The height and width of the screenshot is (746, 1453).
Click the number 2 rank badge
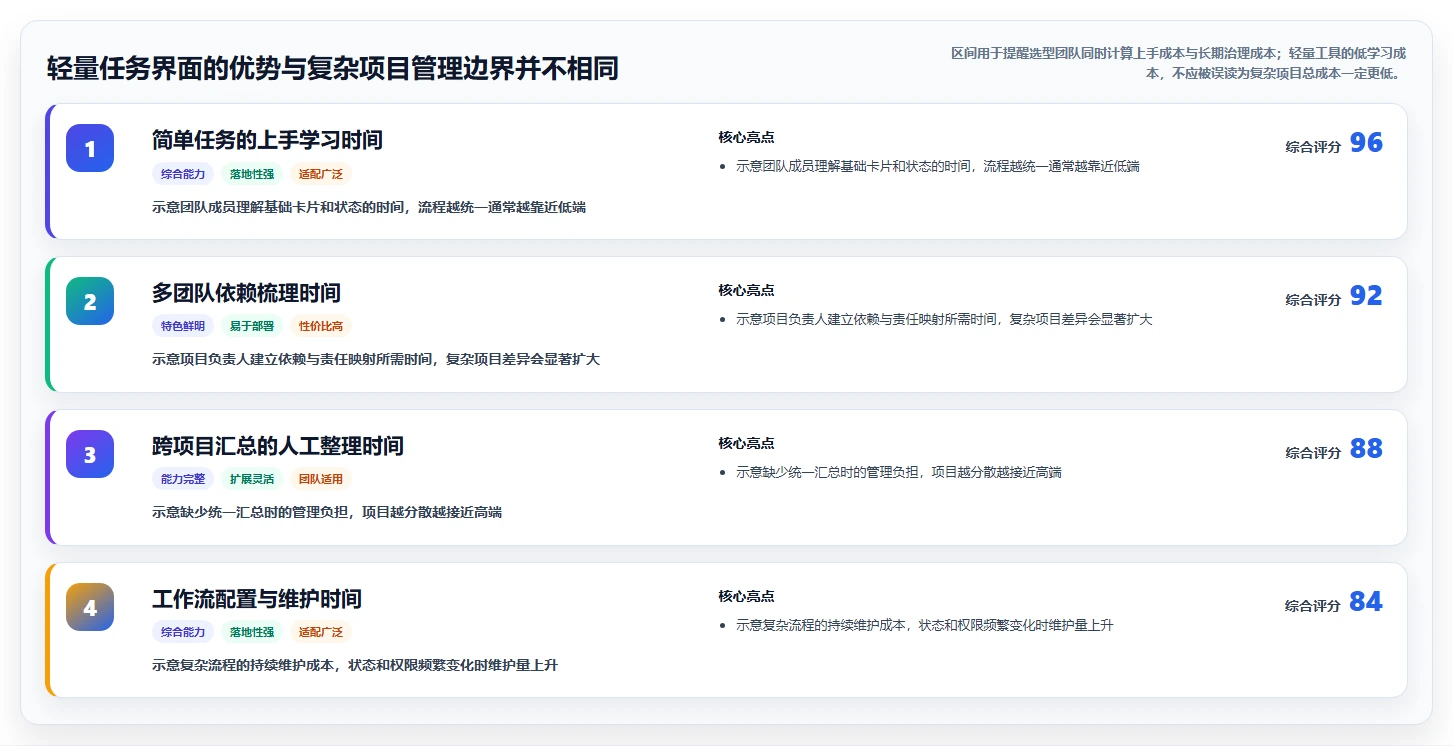tap(90, 301)
